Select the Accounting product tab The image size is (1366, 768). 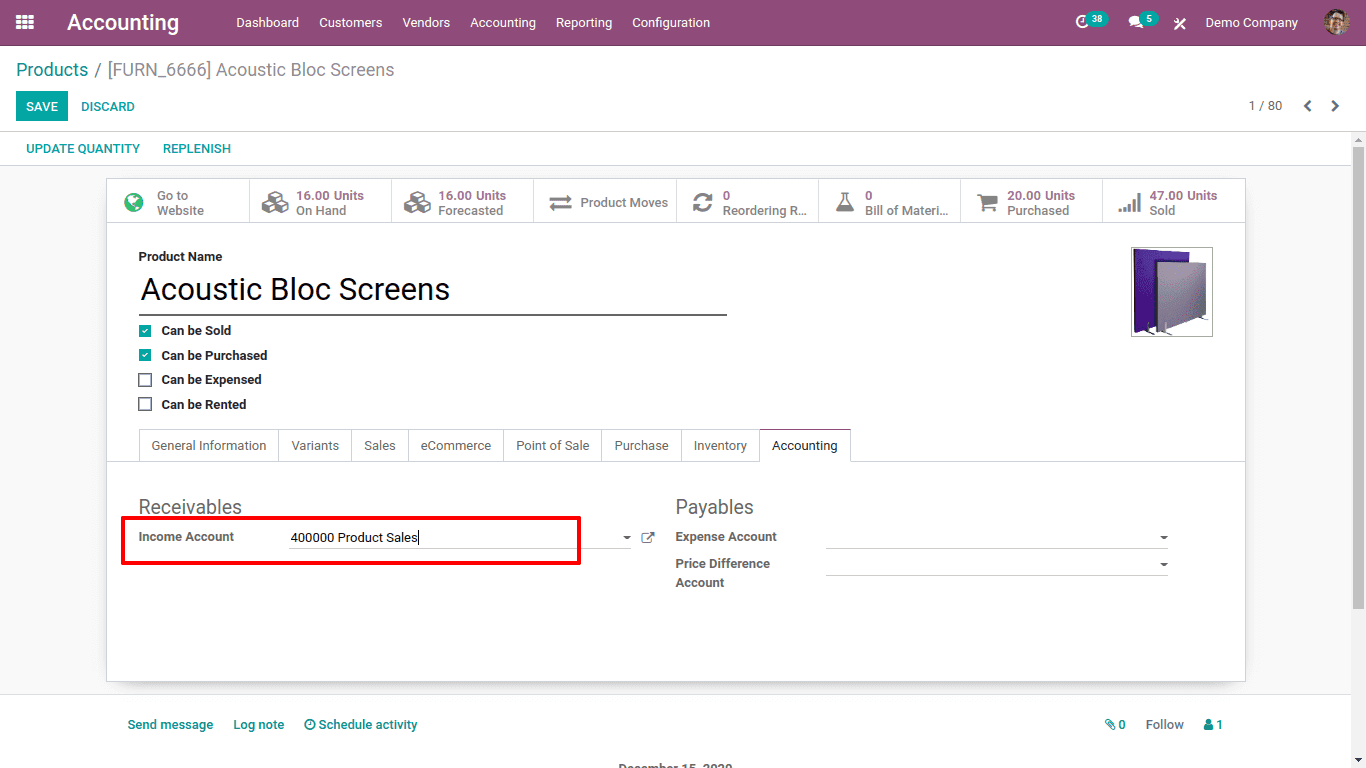pyautogui.click(x=805, y=446)
